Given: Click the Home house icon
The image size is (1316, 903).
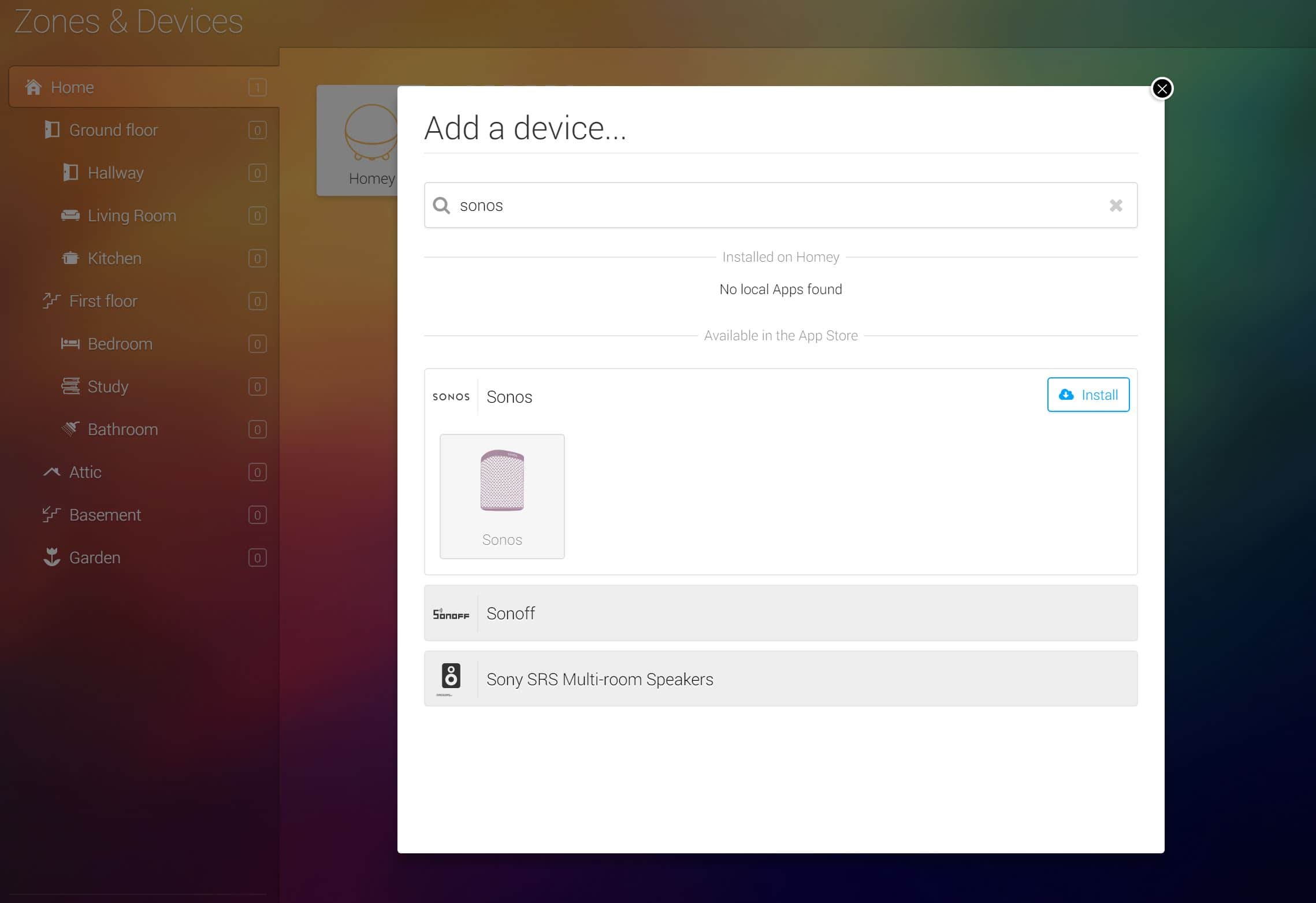Looking at the screenshot, I should point(34,87).
